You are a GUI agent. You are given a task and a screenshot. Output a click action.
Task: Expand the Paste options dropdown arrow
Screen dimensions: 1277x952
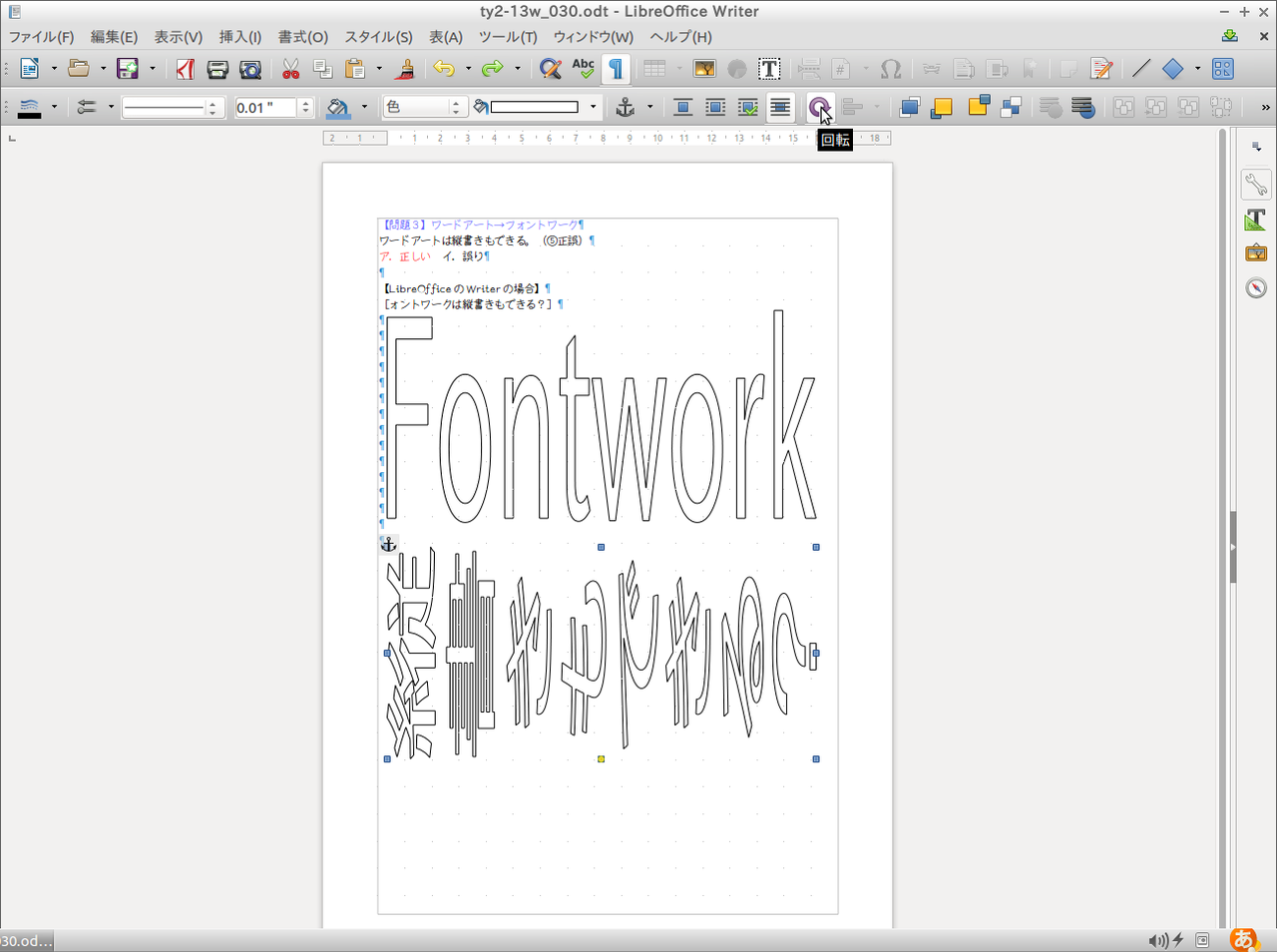[x=379, y=69]
